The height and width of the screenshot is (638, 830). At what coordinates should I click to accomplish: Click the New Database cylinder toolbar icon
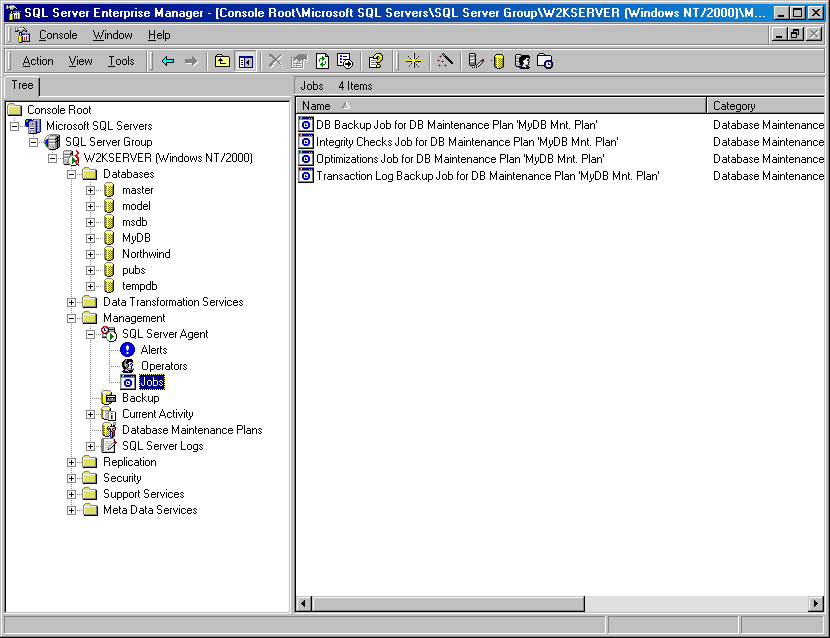tap(499, 61)
